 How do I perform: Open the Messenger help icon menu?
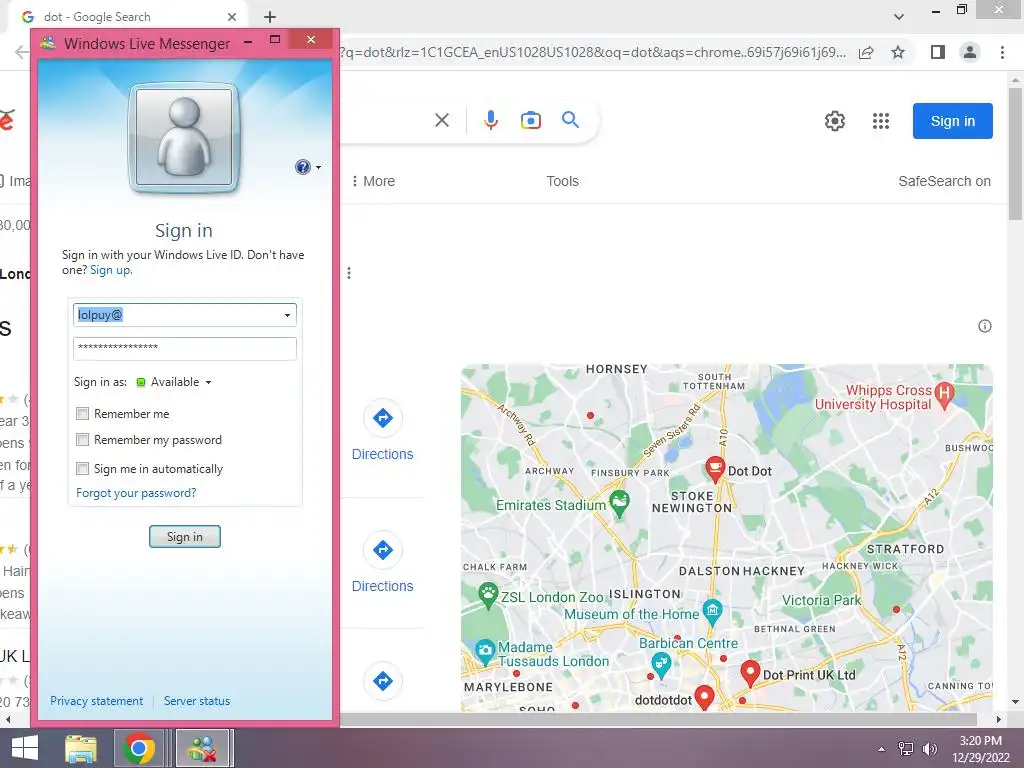[307, 167]
